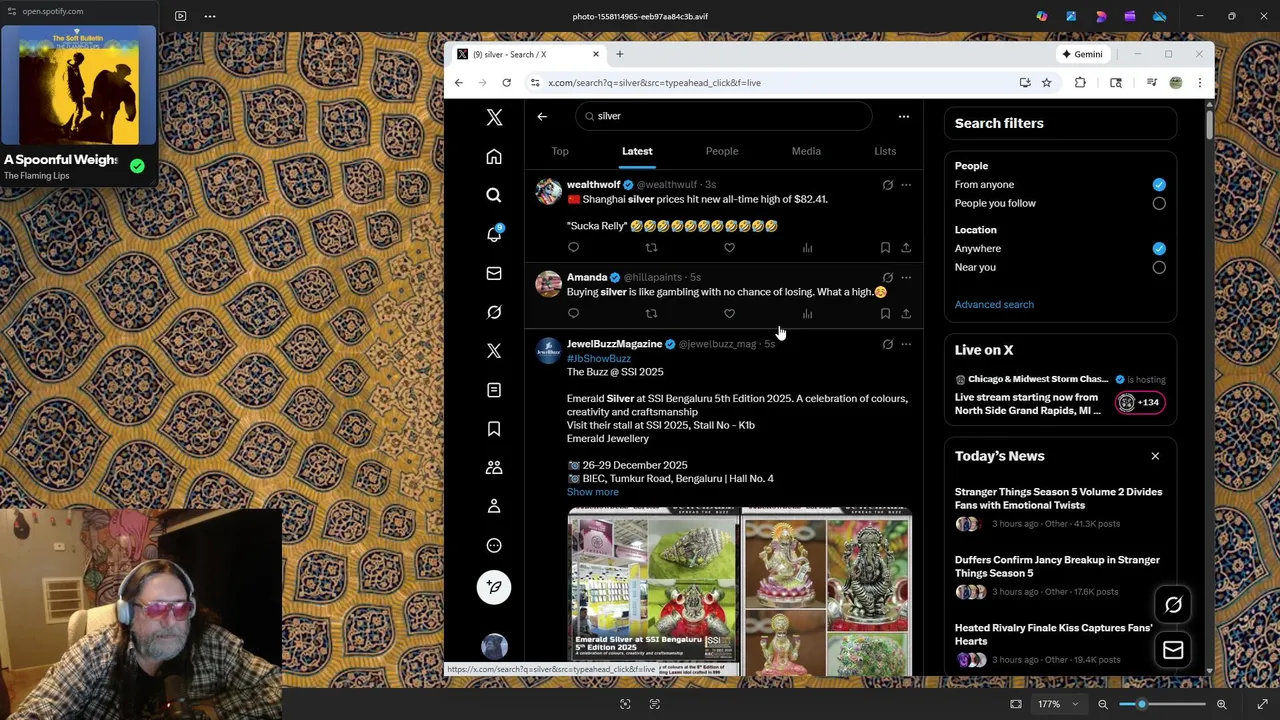Share wealthwolf's Shanghai silver post
1280x720 pixels.
coord(906,248)
